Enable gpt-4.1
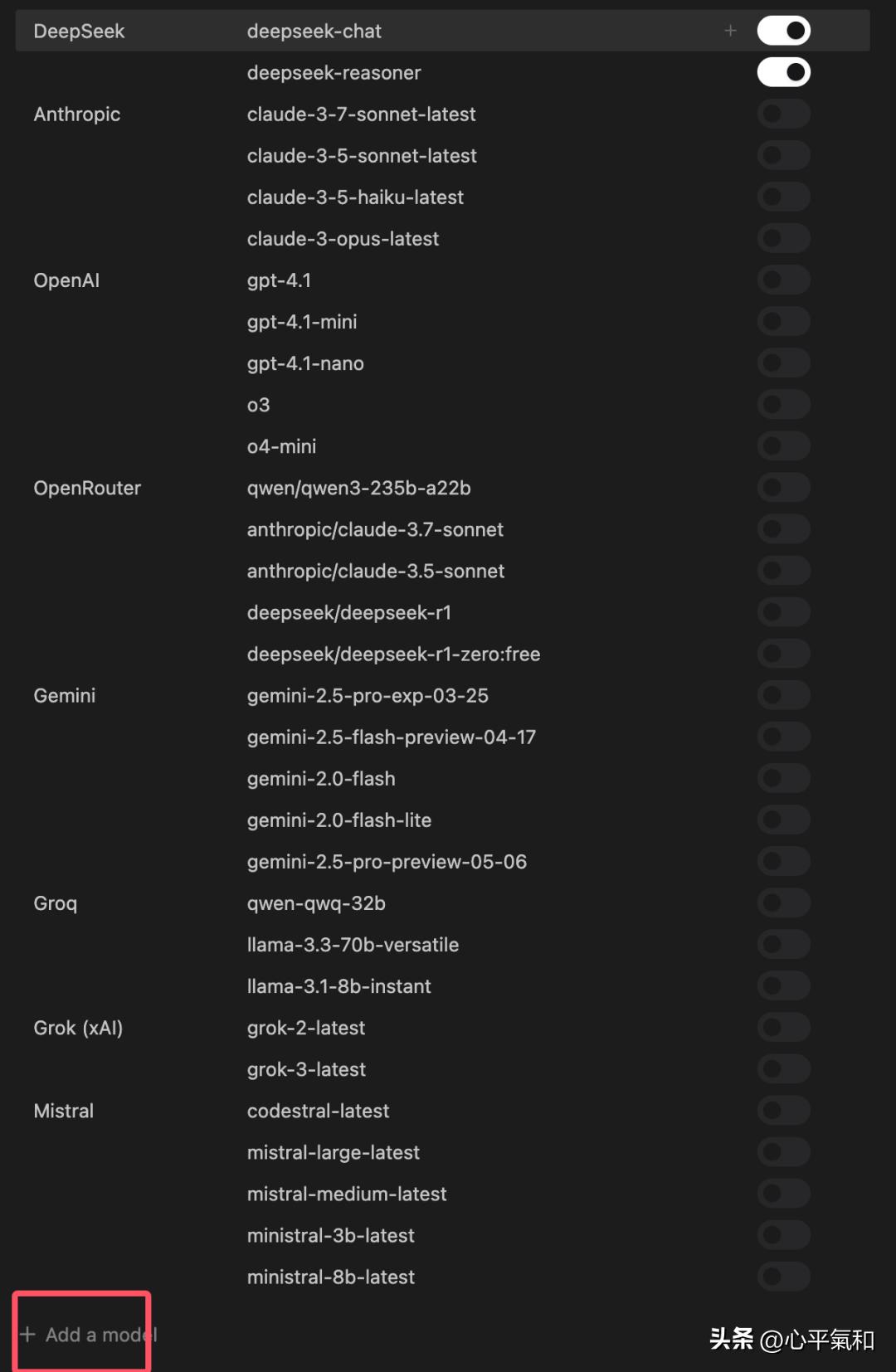 783,280
